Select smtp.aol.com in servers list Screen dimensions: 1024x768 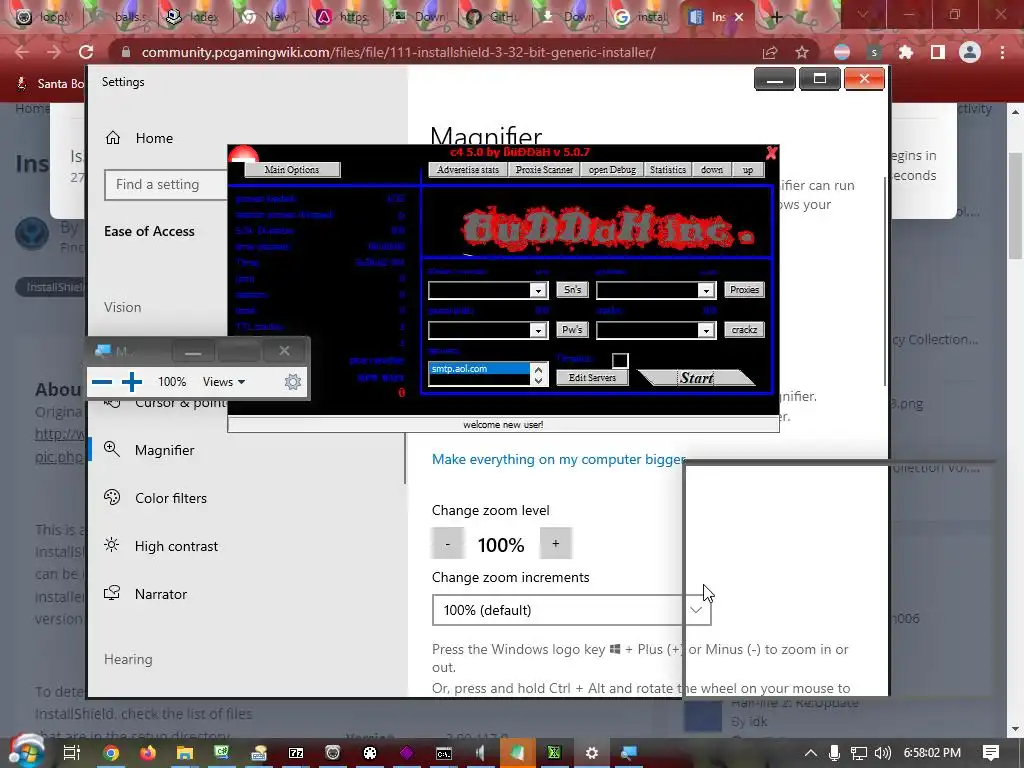pos(479,369)
